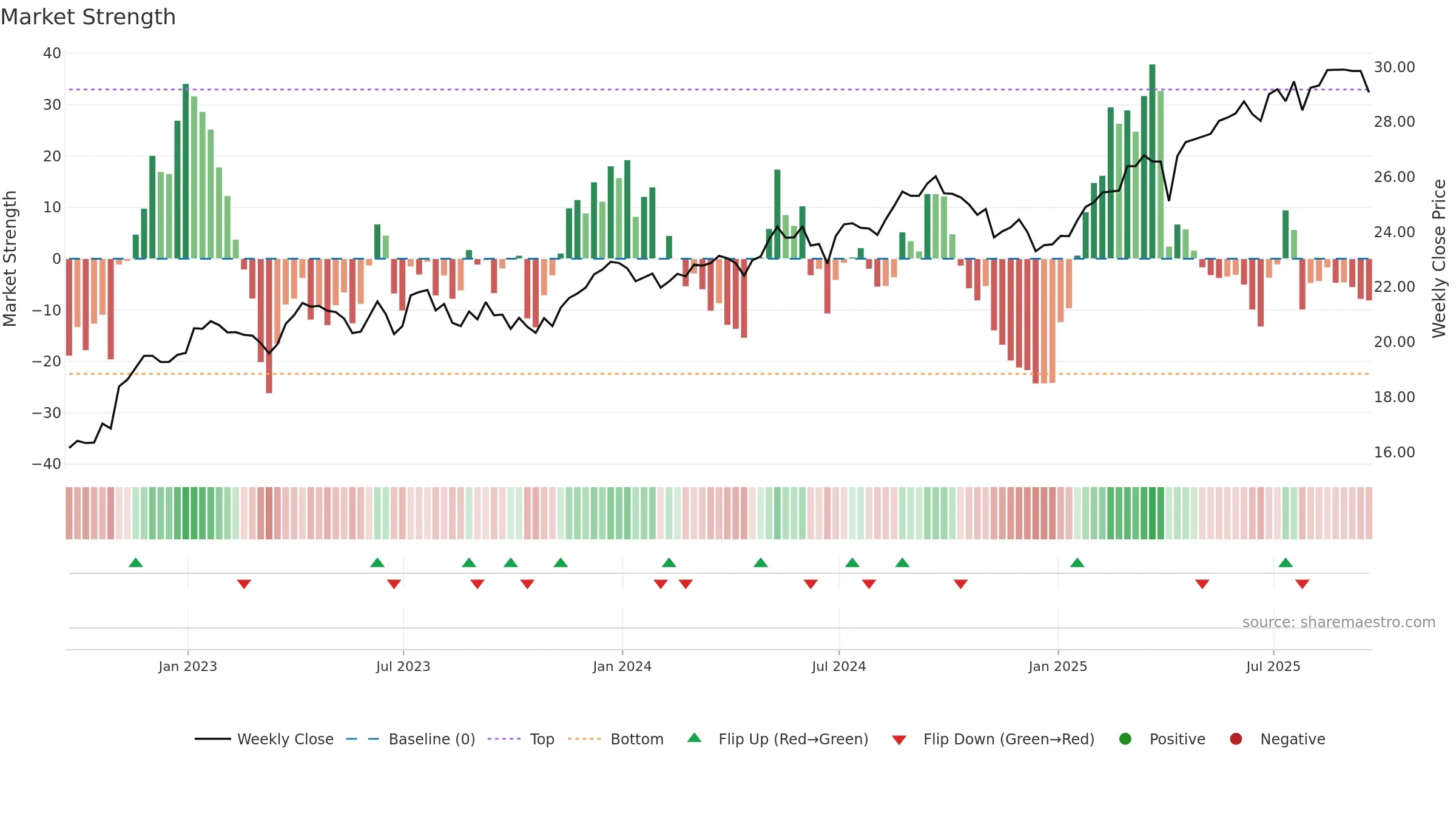The image size is (1456, 819).
Task: Click the tallest dark green bar near 38
Action: pyautogui.click(x=1152, y=161)
